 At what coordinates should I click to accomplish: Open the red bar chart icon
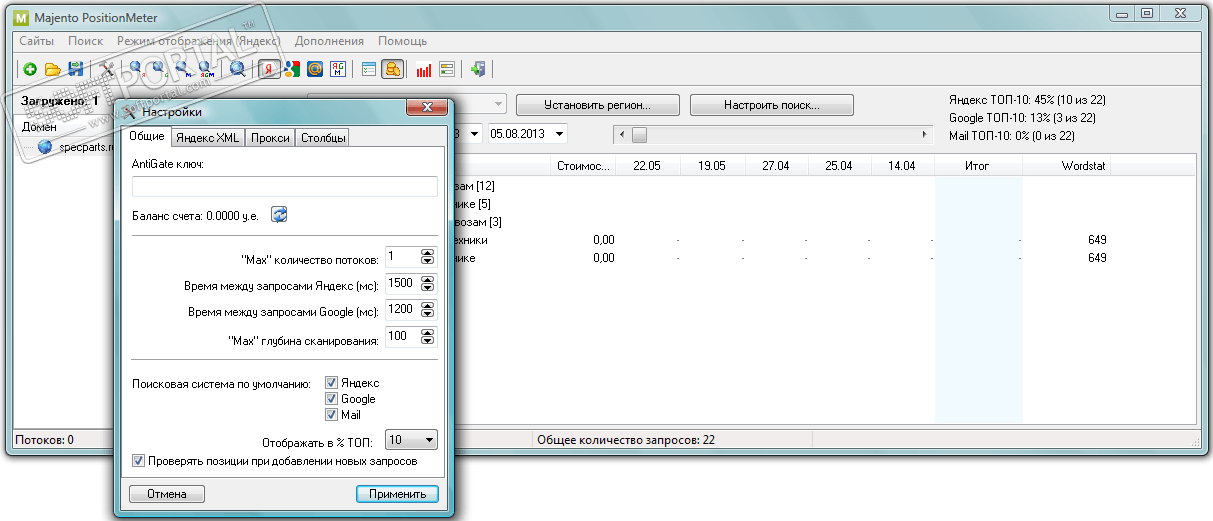coord(424,69)
